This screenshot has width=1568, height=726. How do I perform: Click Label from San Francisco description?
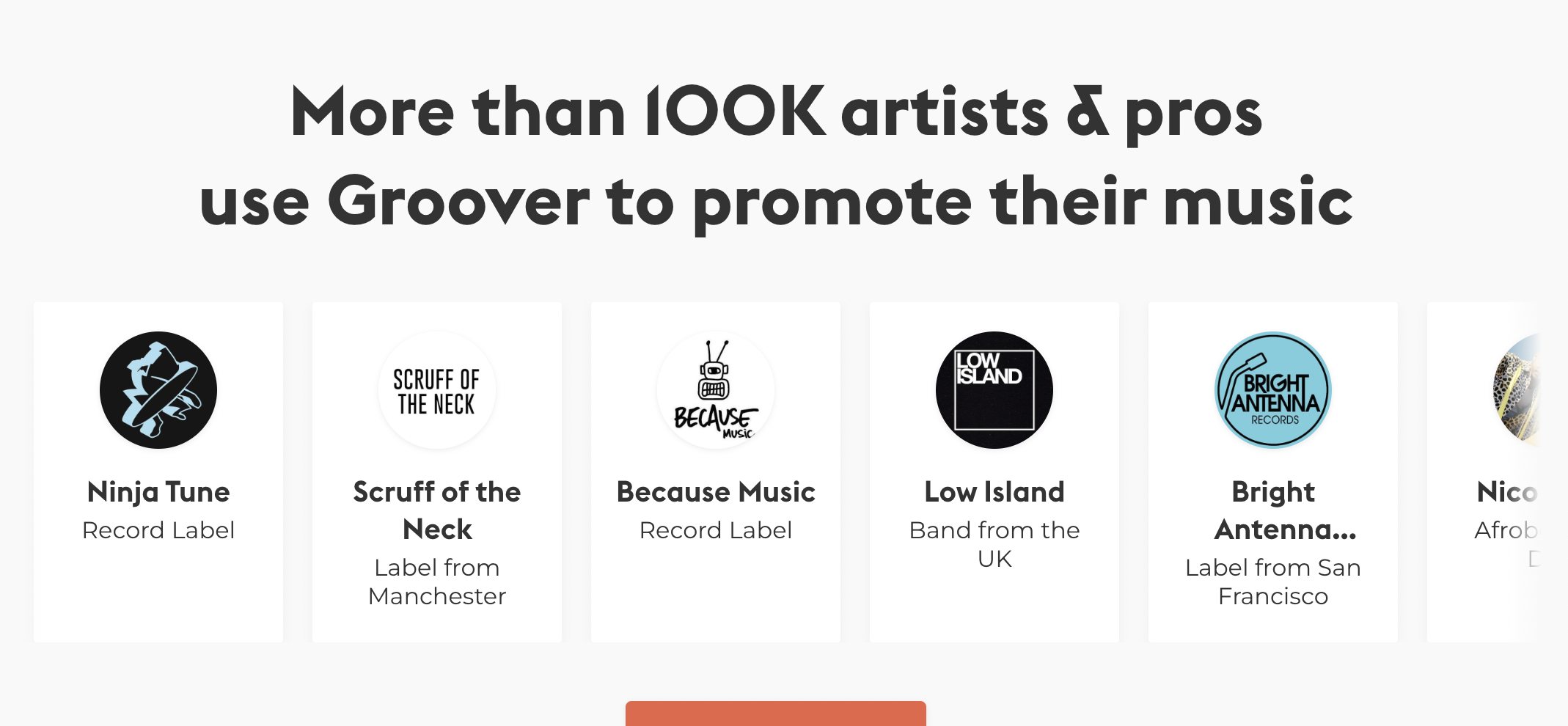point(1273,582)
